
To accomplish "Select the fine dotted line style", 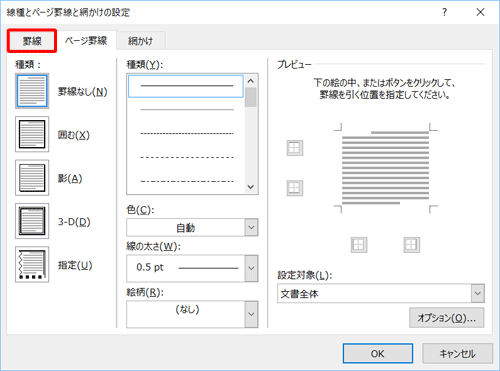I will [x=186, y=133].
